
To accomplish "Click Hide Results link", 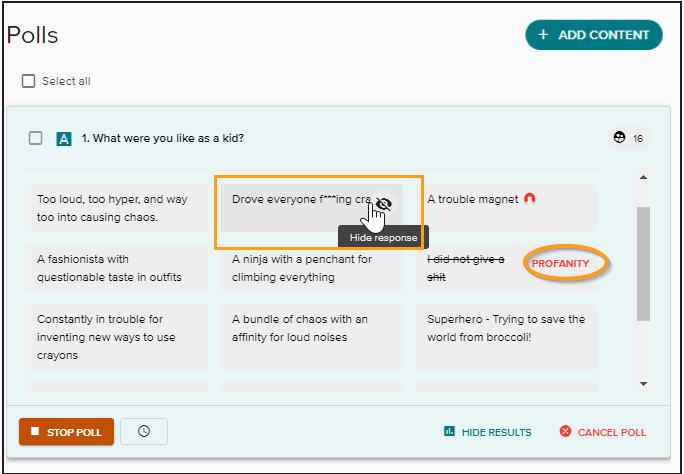I will (487, 432).
